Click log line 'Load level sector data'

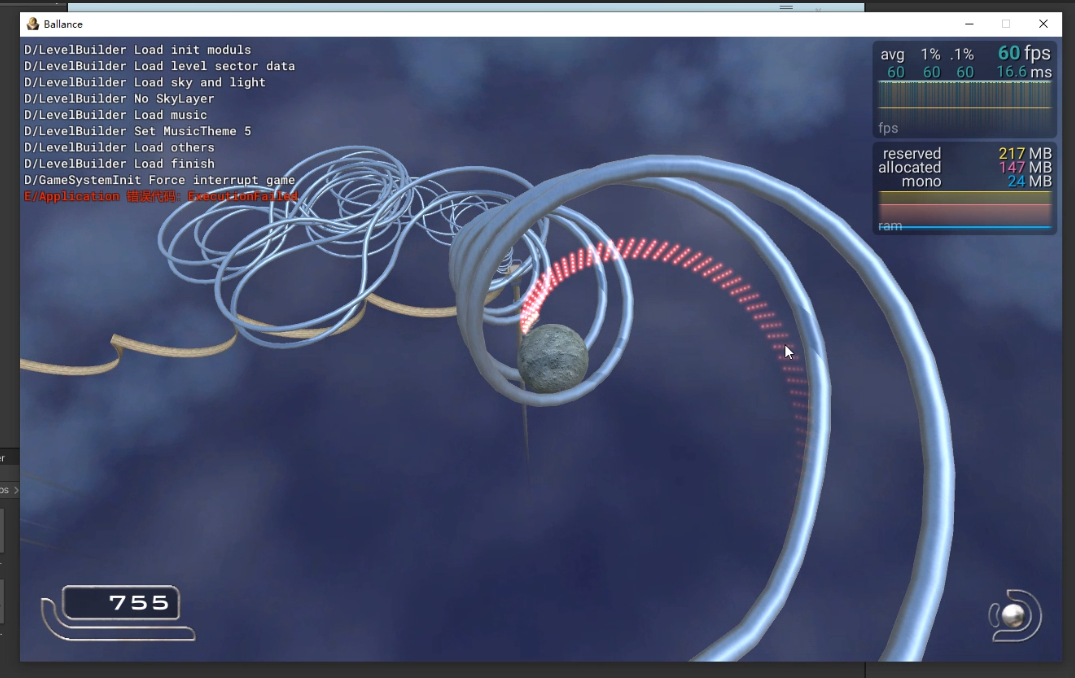pyautogui.click(x=160, y=66)
